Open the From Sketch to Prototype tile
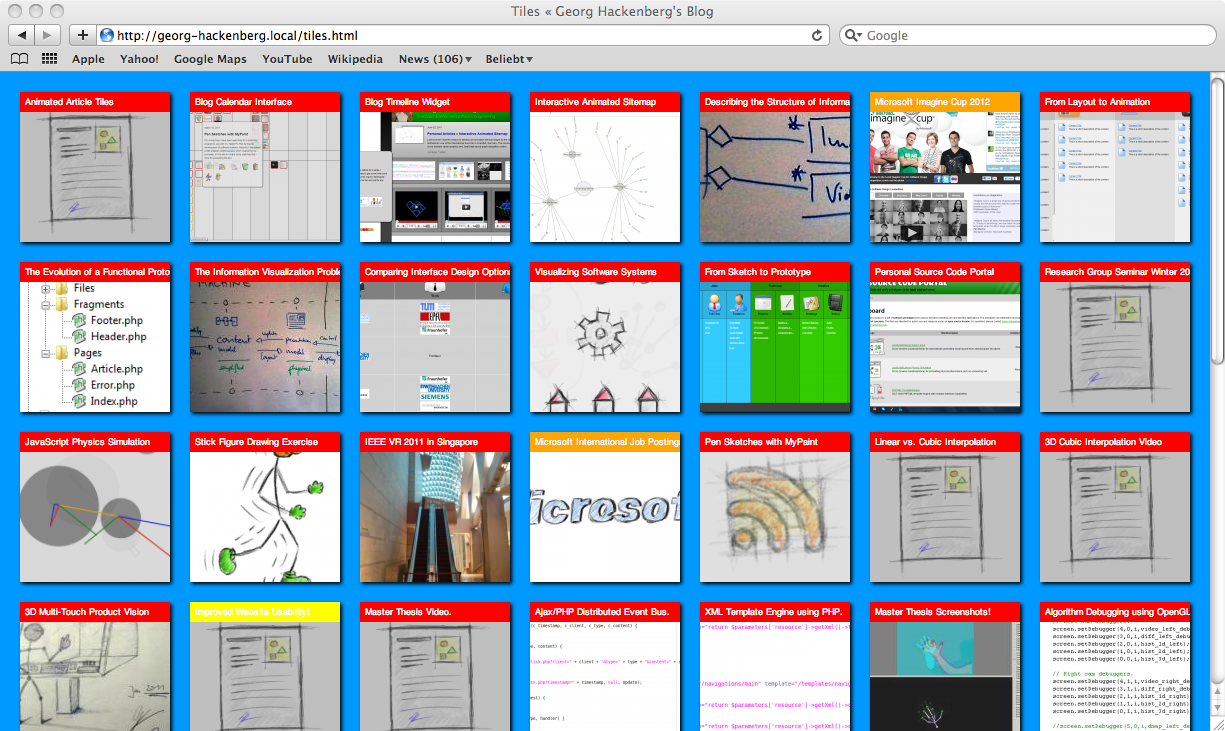Image resolution: width=1225 pixels, height=731 pixels. (775, 337)
